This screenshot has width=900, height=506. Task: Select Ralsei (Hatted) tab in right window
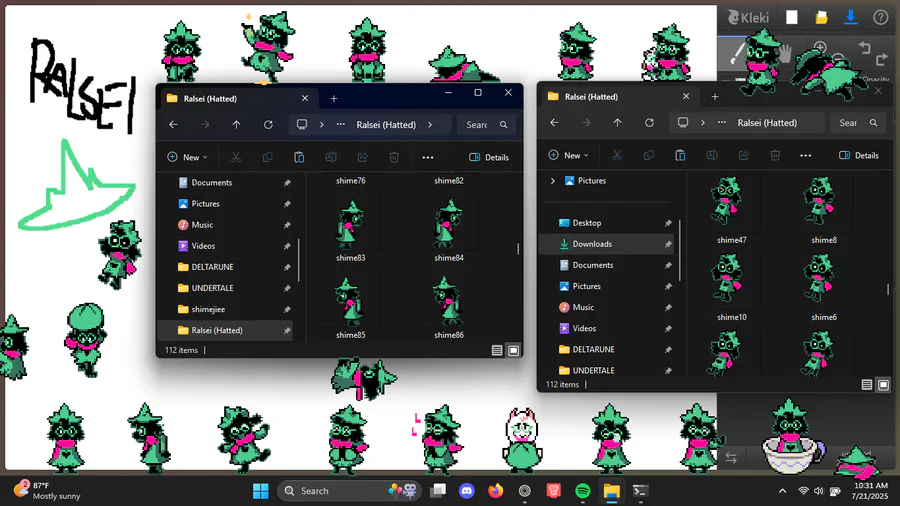pos(619,97)
